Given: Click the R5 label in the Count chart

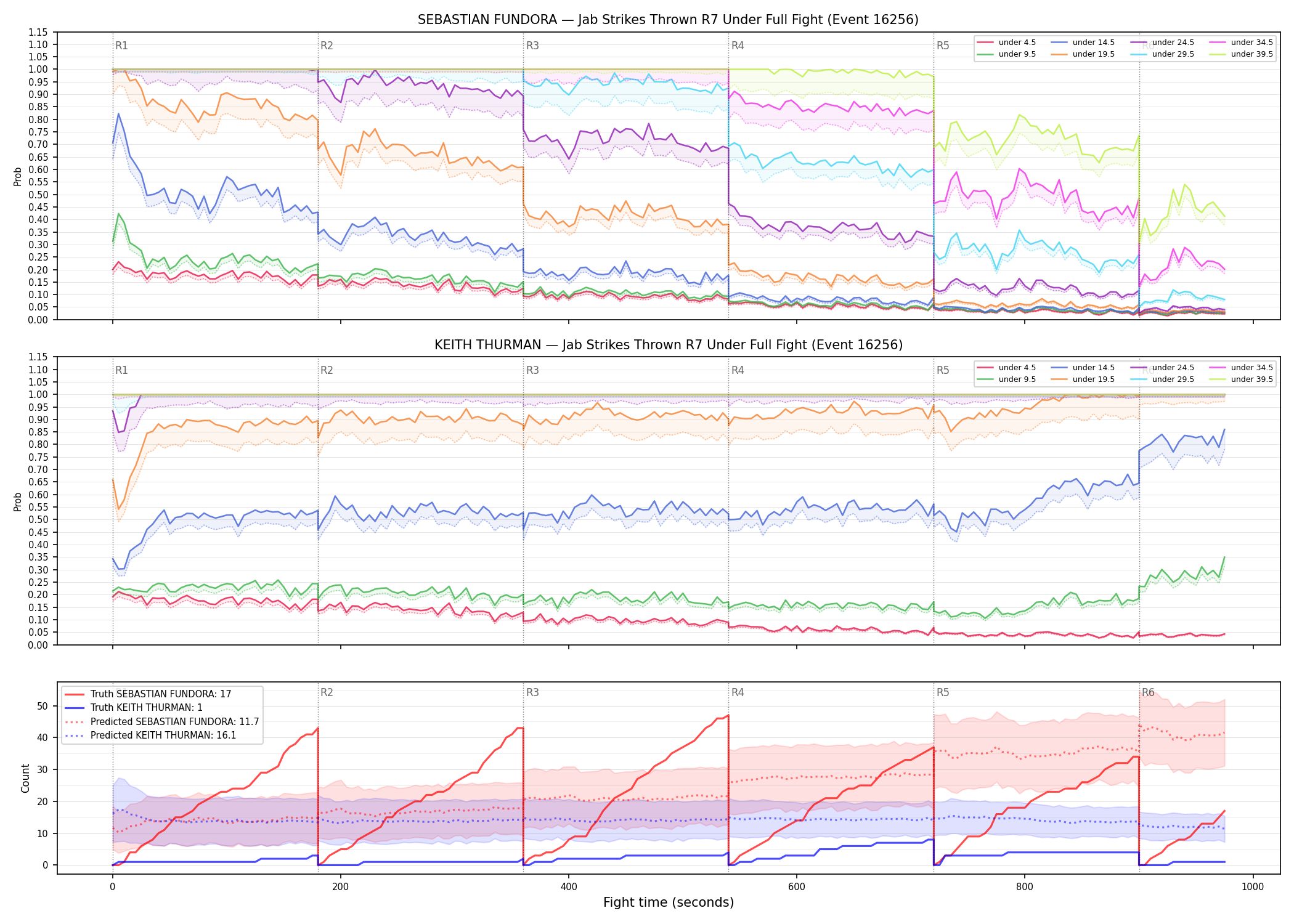Looking at the screenshot, I should 943,692.
